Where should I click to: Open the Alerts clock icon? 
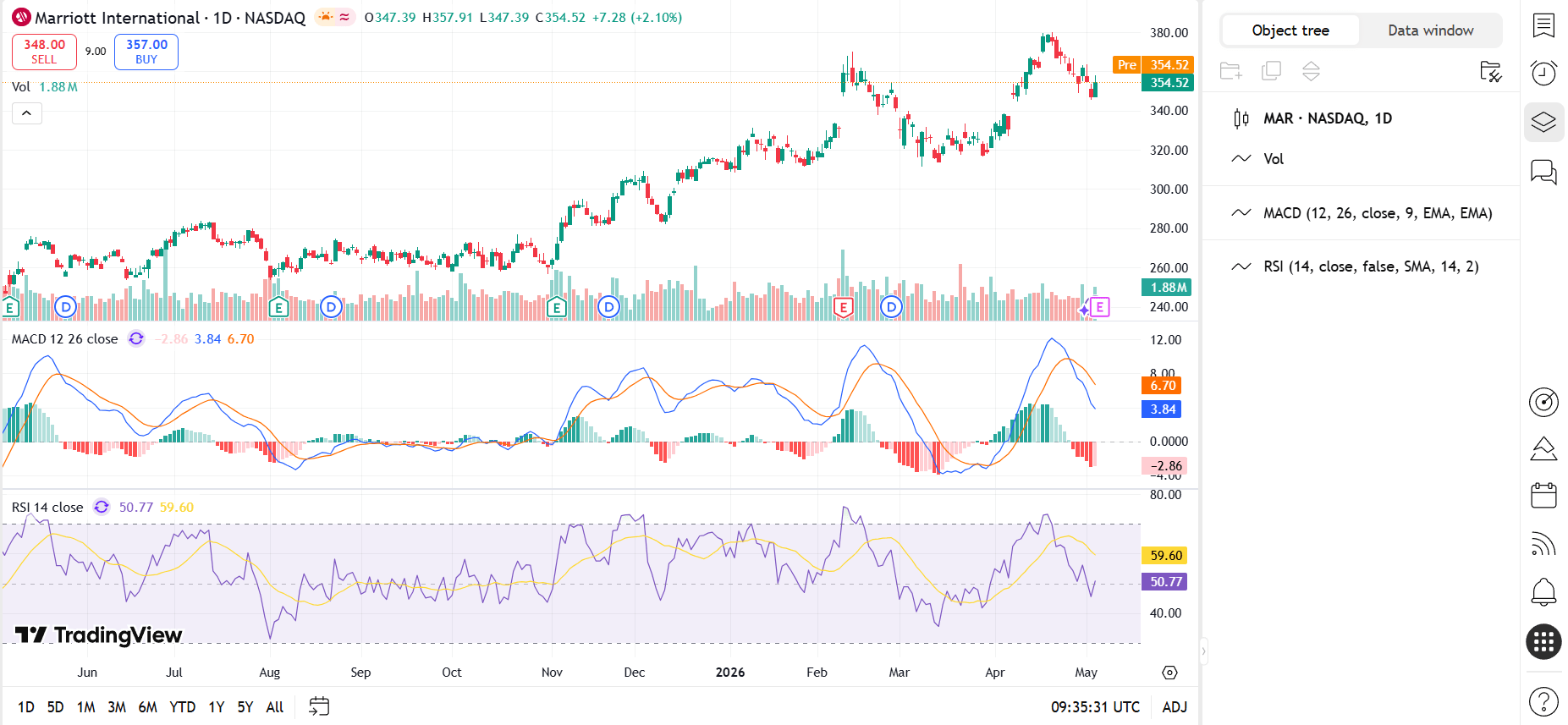(x=1543, y=74)
